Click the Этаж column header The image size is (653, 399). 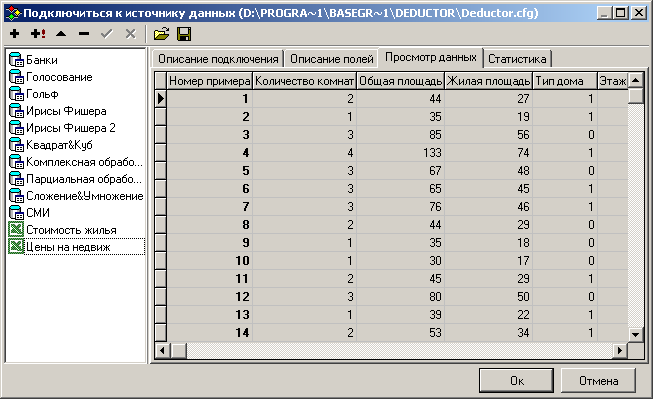click(x=613, y=81)
